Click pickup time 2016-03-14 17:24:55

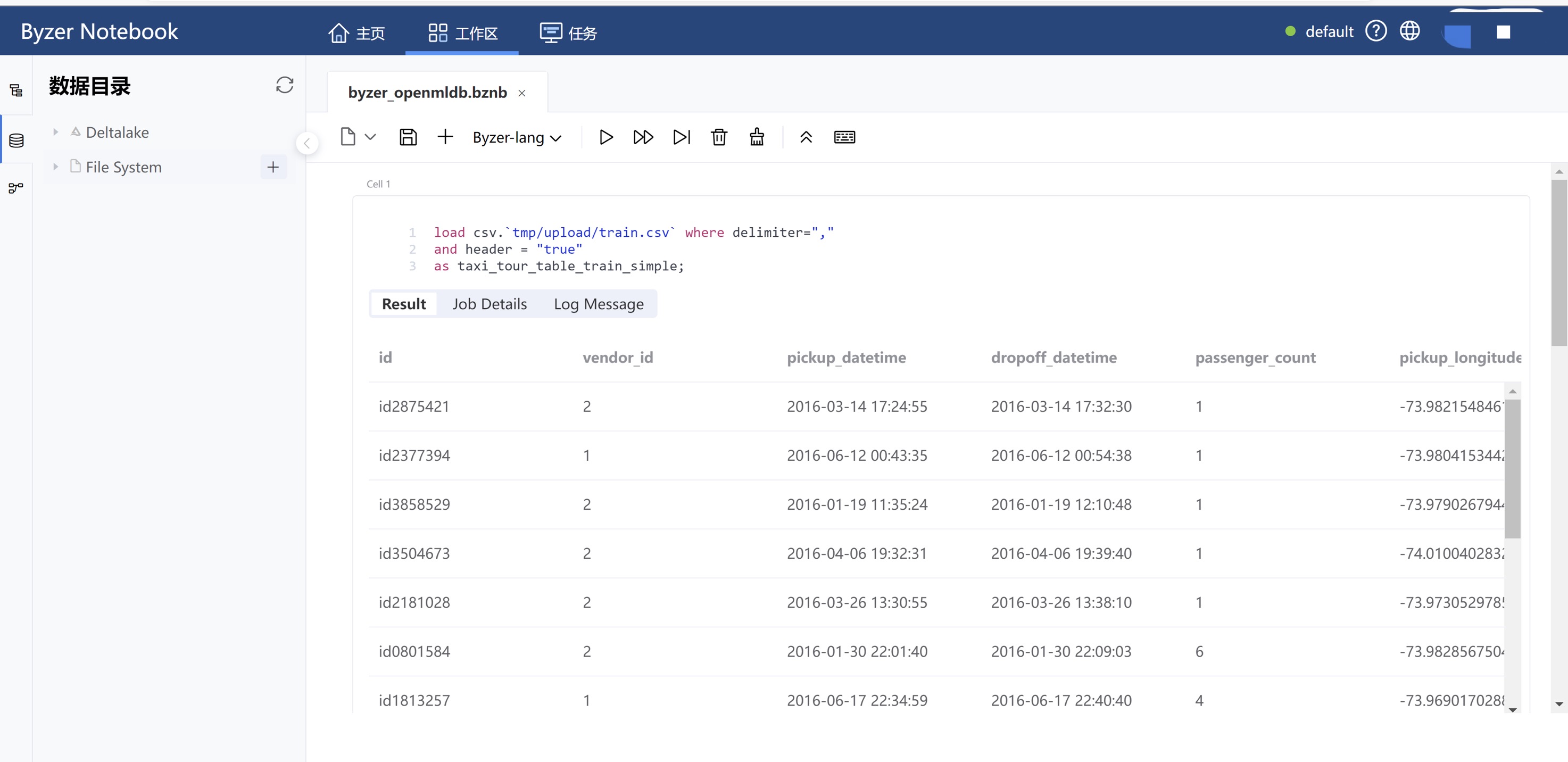857,407
